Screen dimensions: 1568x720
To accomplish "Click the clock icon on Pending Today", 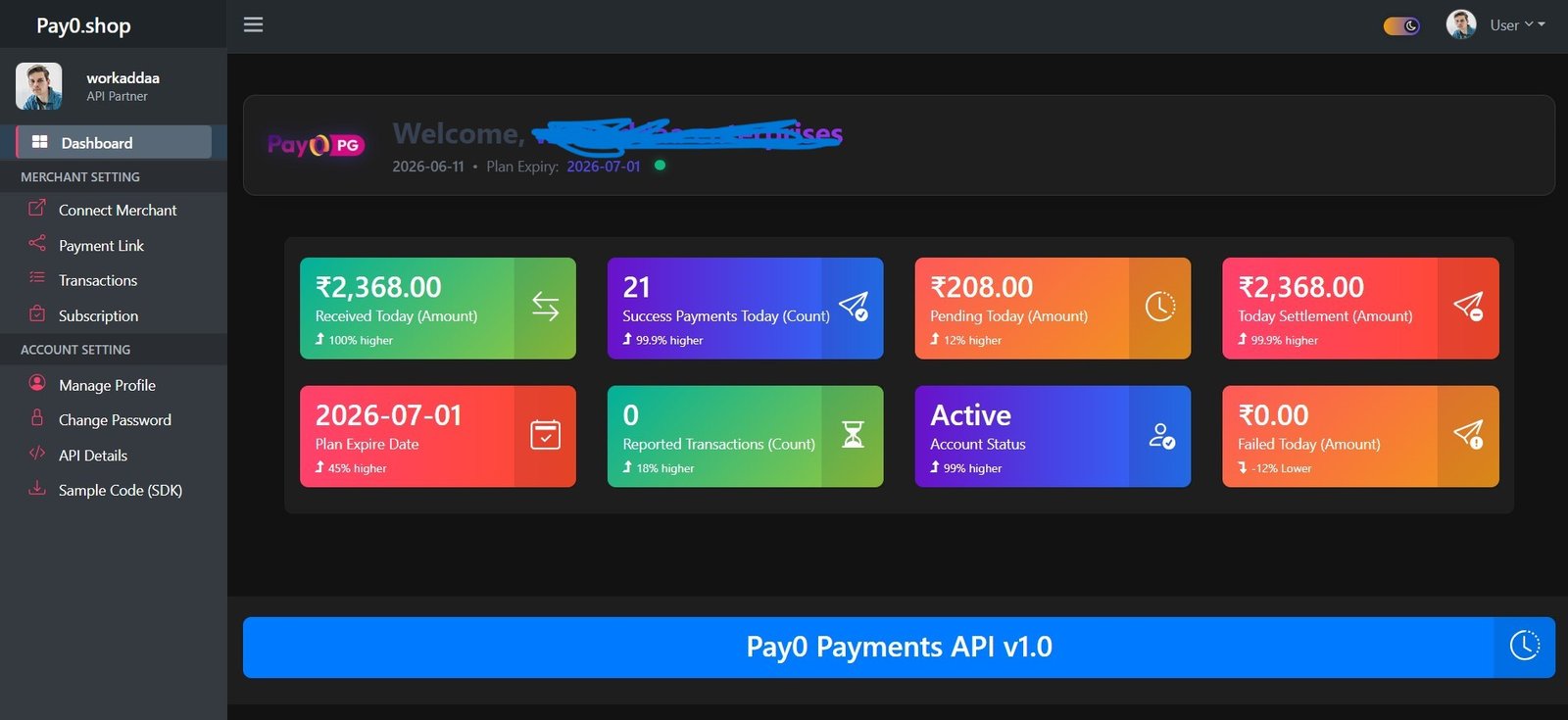I will (x=1160, y=307).
